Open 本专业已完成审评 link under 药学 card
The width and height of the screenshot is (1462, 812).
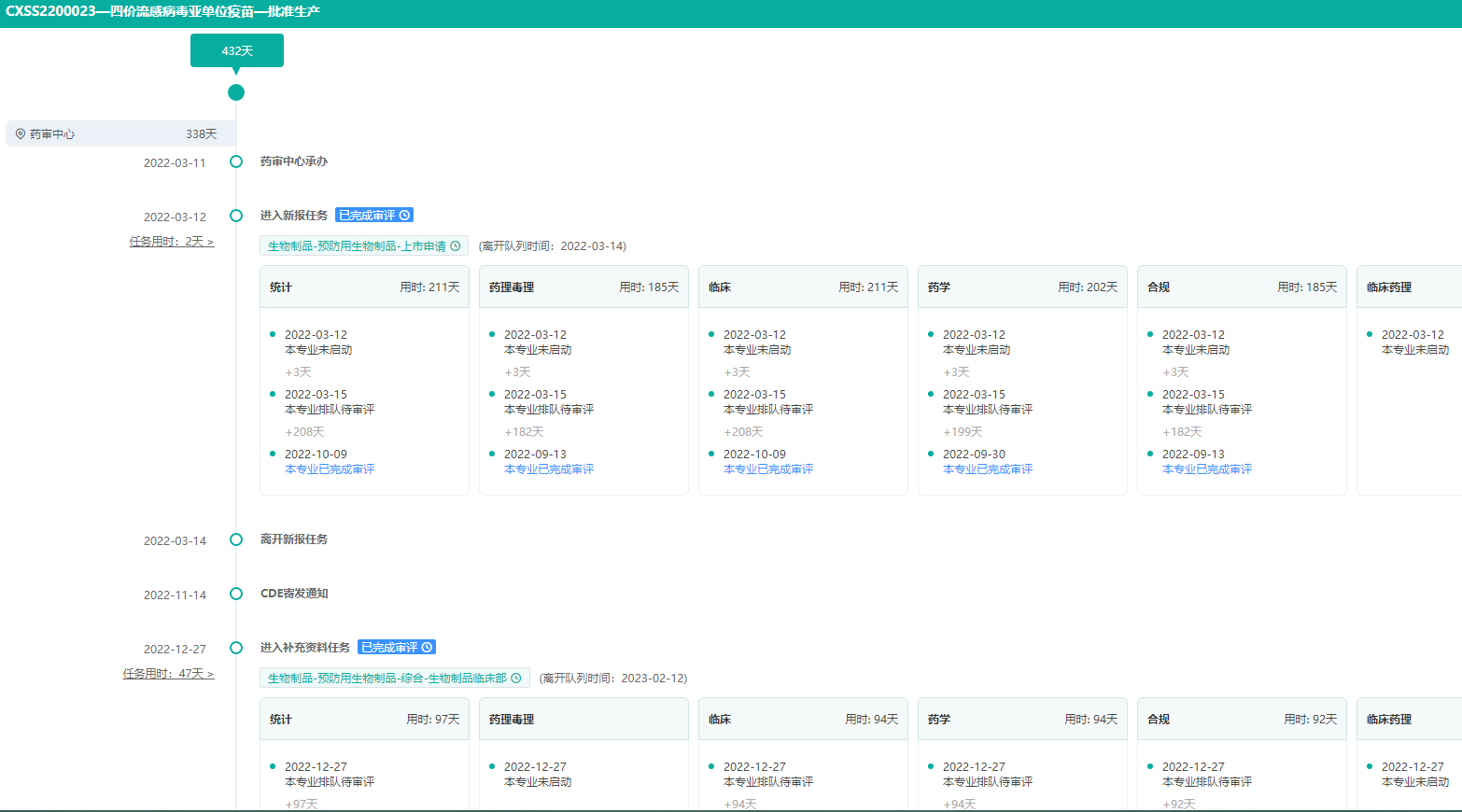click(x=988, y=469)
